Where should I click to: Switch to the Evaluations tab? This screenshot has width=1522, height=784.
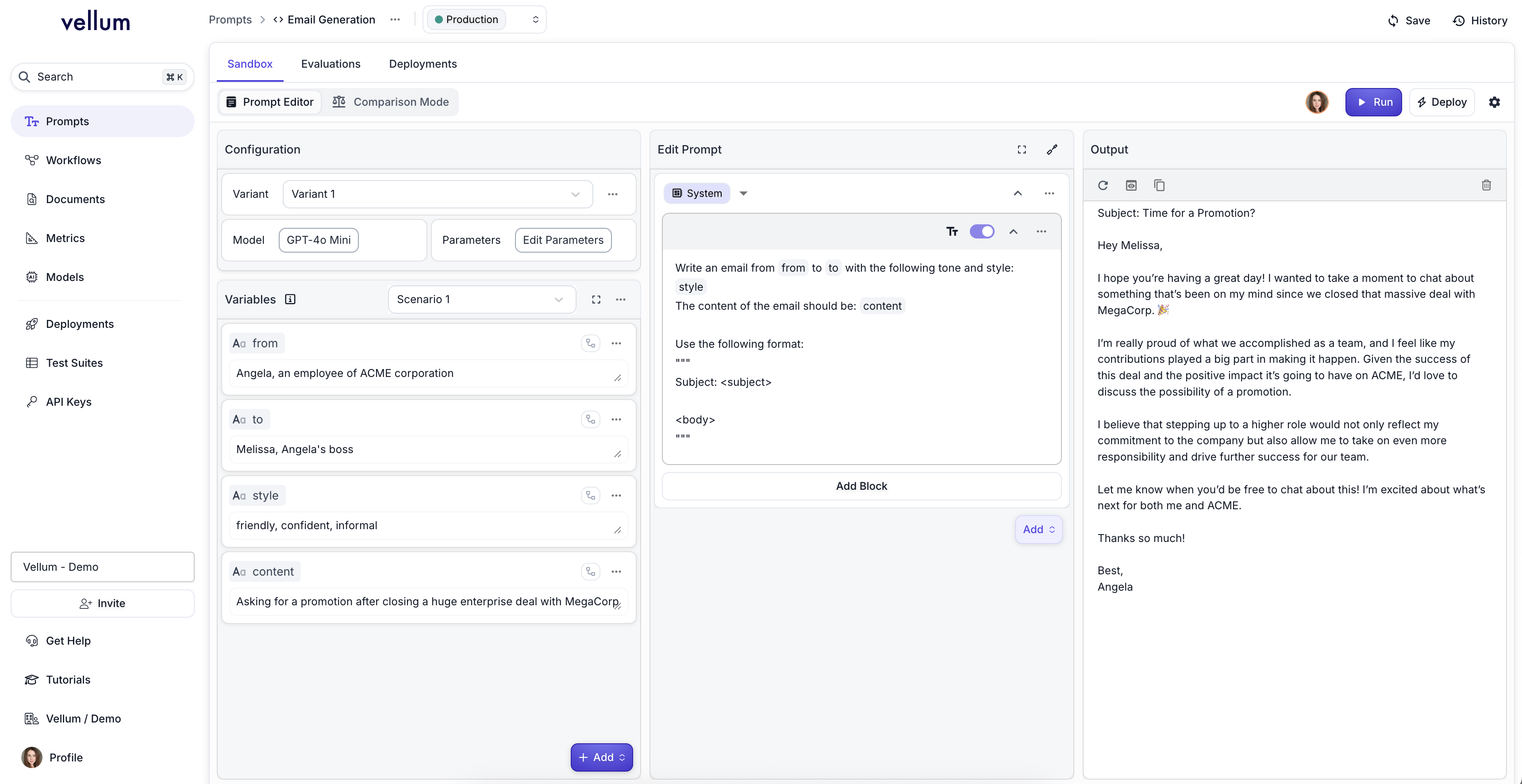pos(330,64)
